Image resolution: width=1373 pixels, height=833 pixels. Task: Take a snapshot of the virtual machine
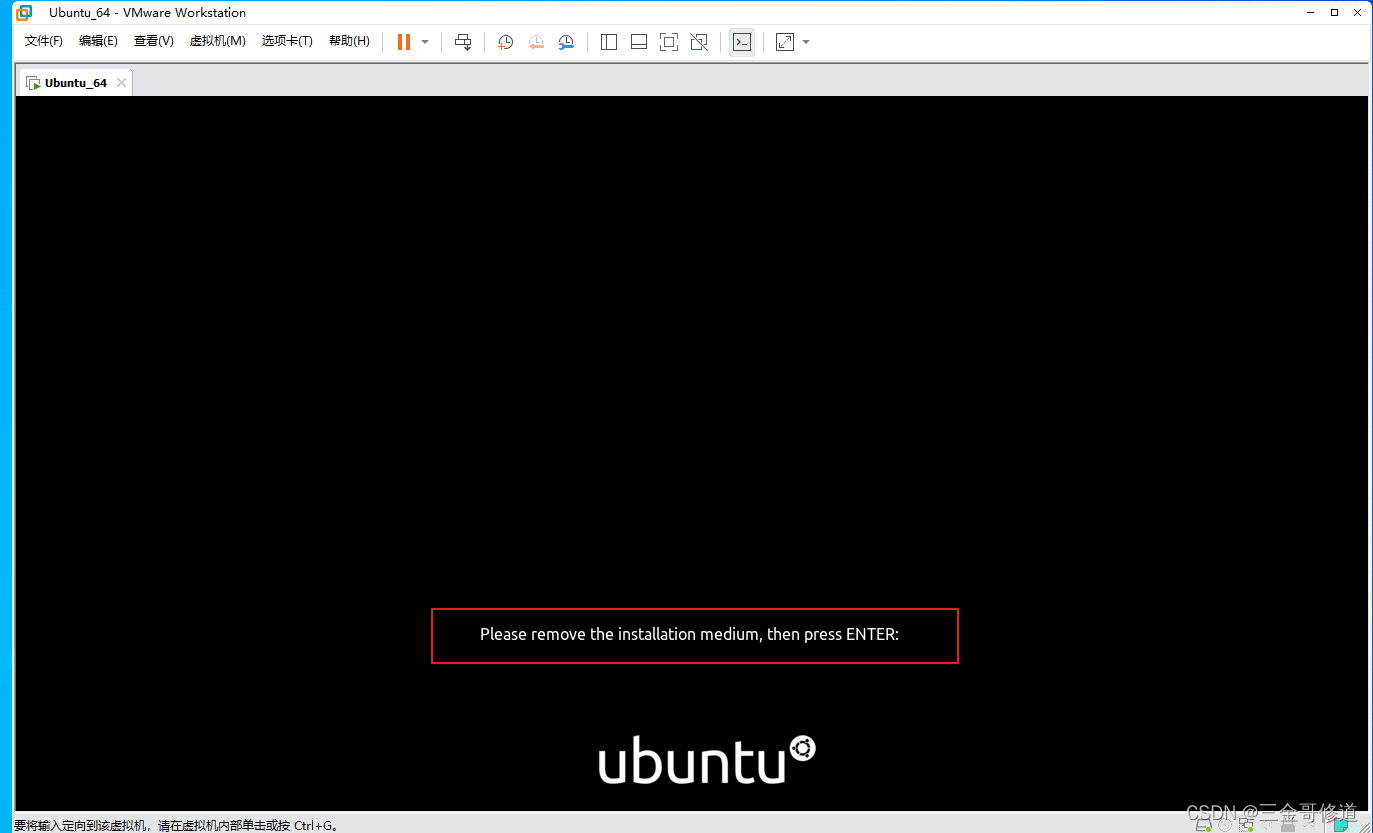506,42
